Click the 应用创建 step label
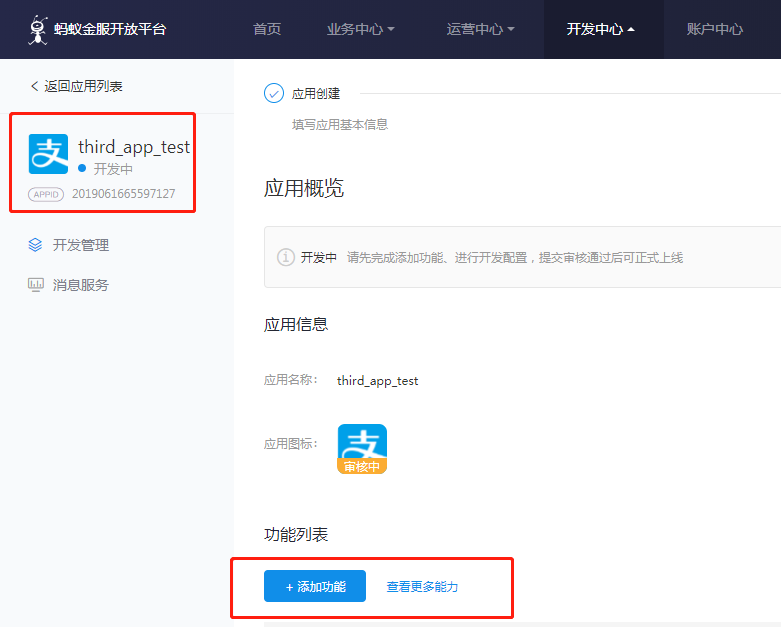The width and height of the screenshot is (781, 627). point(316,94)
